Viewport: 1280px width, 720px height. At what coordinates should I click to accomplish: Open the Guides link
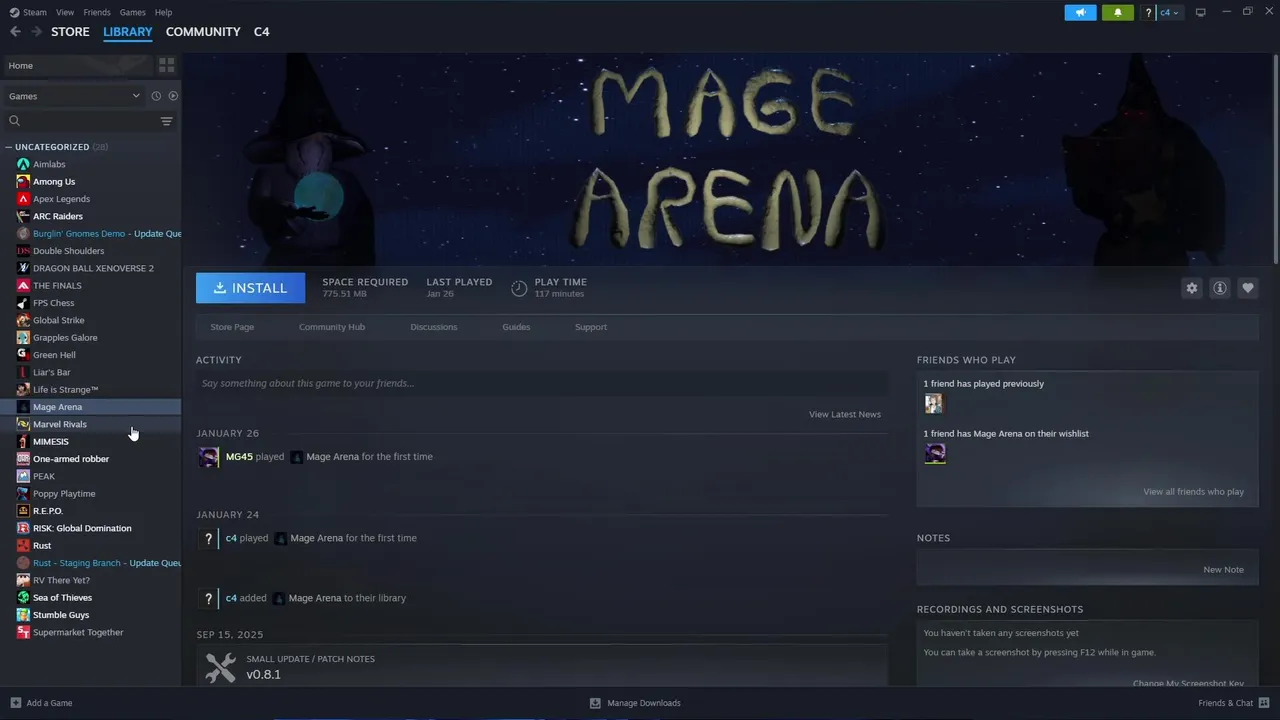[x=516, y=327]
